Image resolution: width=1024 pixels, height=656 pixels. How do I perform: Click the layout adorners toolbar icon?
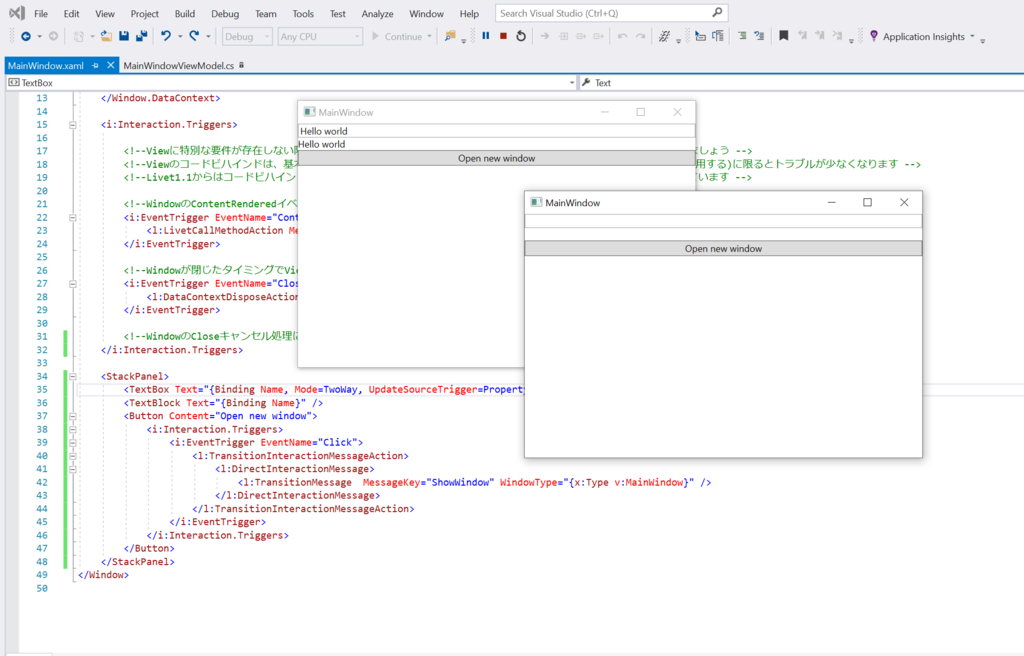click(x=718, y=37)
